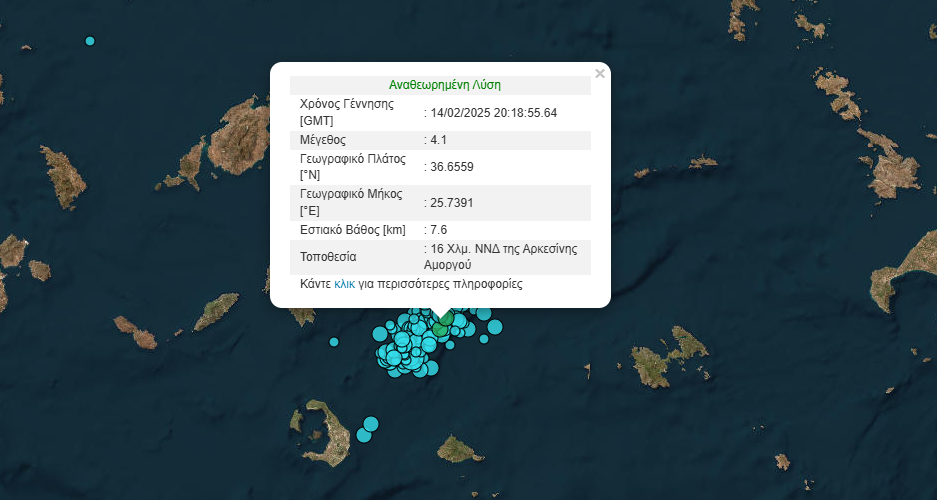Click the origin time value 14/02/2025 20:18:55.64

pos(493,112)
